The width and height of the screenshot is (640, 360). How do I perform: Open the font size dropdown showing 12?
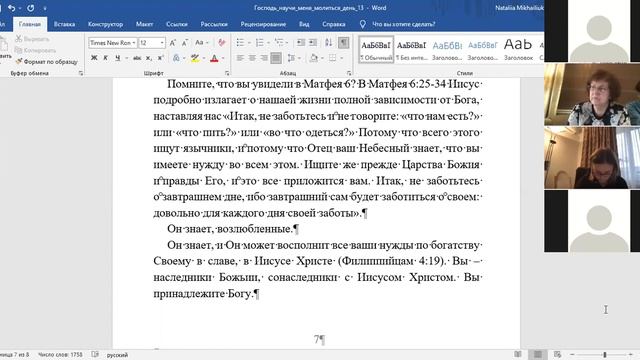pyautogui.click(x=162, y=43)
